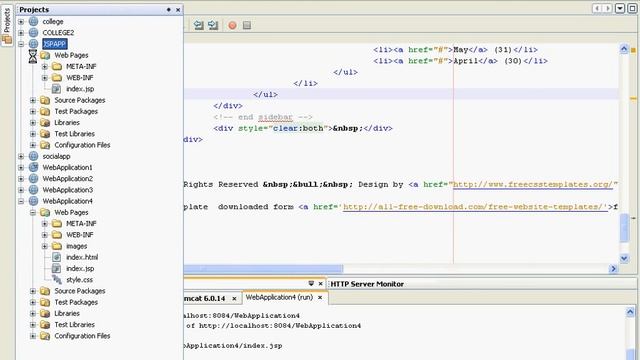Minimize the output panel with arrow button
Image resolution: width=640 pixels, height=360 pixels.
coord(311,283)
